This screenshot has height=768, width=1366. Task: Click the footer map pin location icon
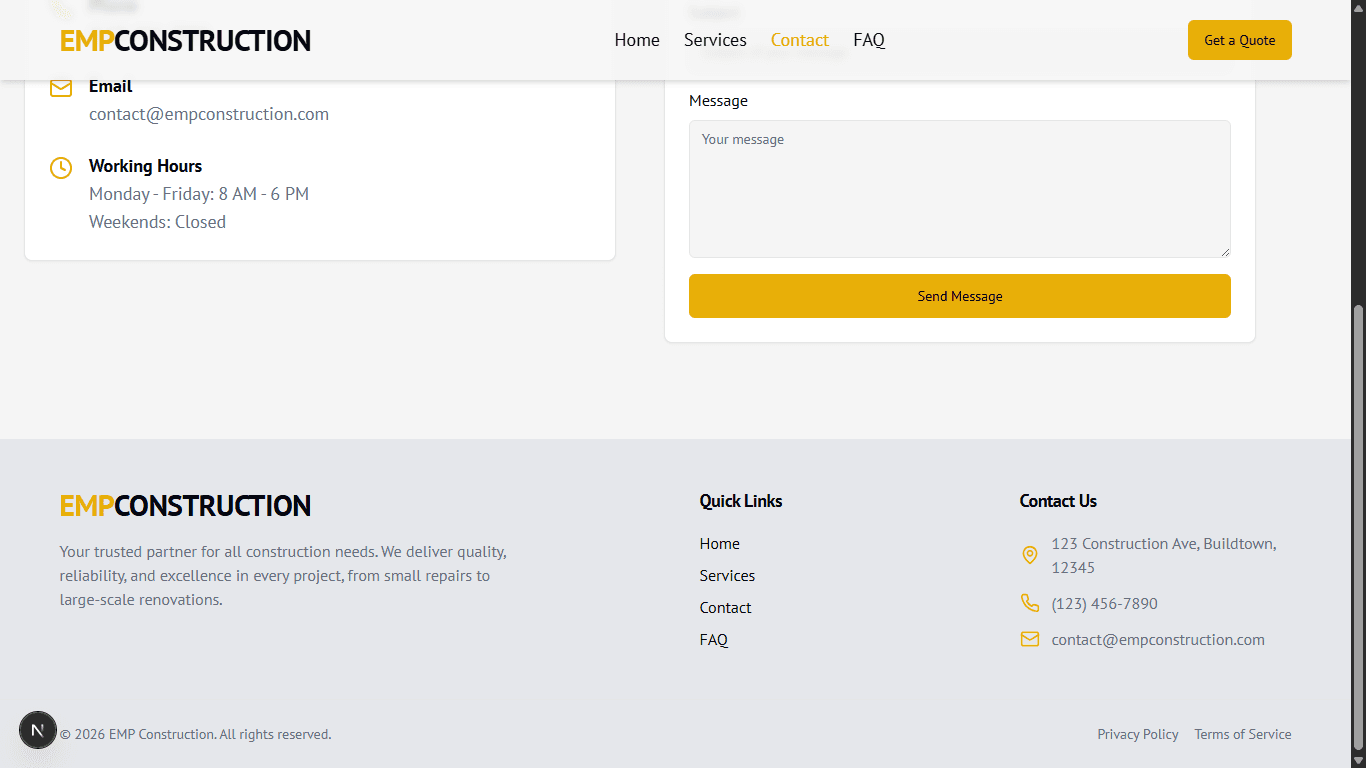(x=1029, y=555)
